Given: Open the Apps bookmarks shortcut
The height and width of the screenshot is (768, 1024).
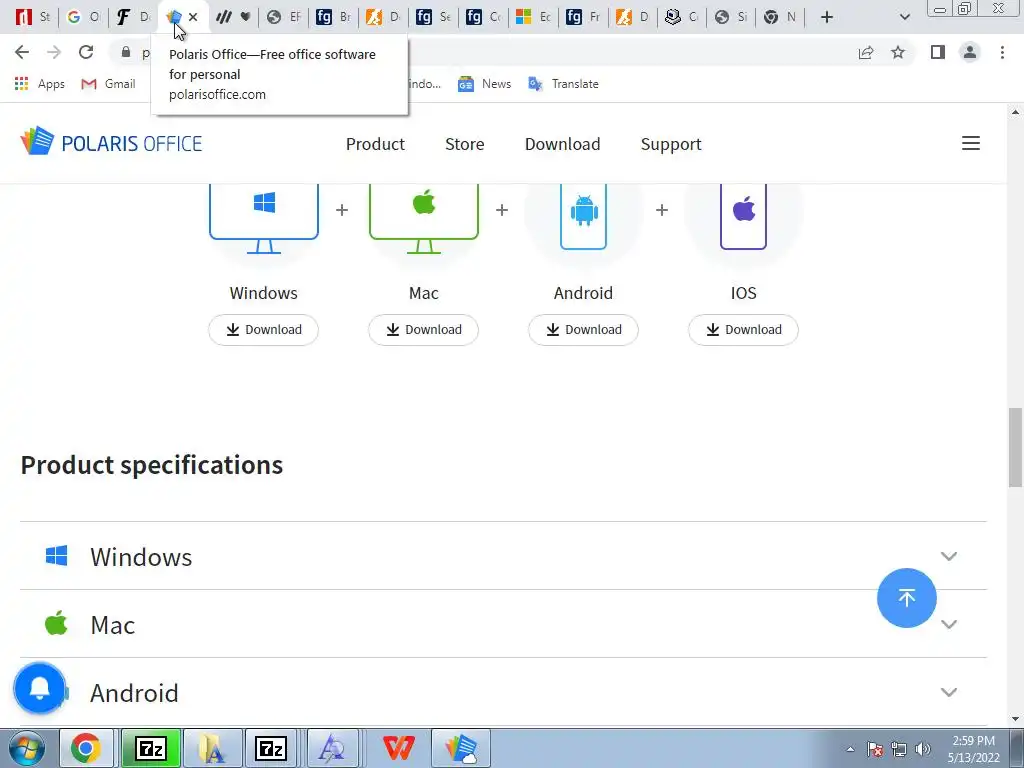Looking at the screenshot, I should (40, 84).
